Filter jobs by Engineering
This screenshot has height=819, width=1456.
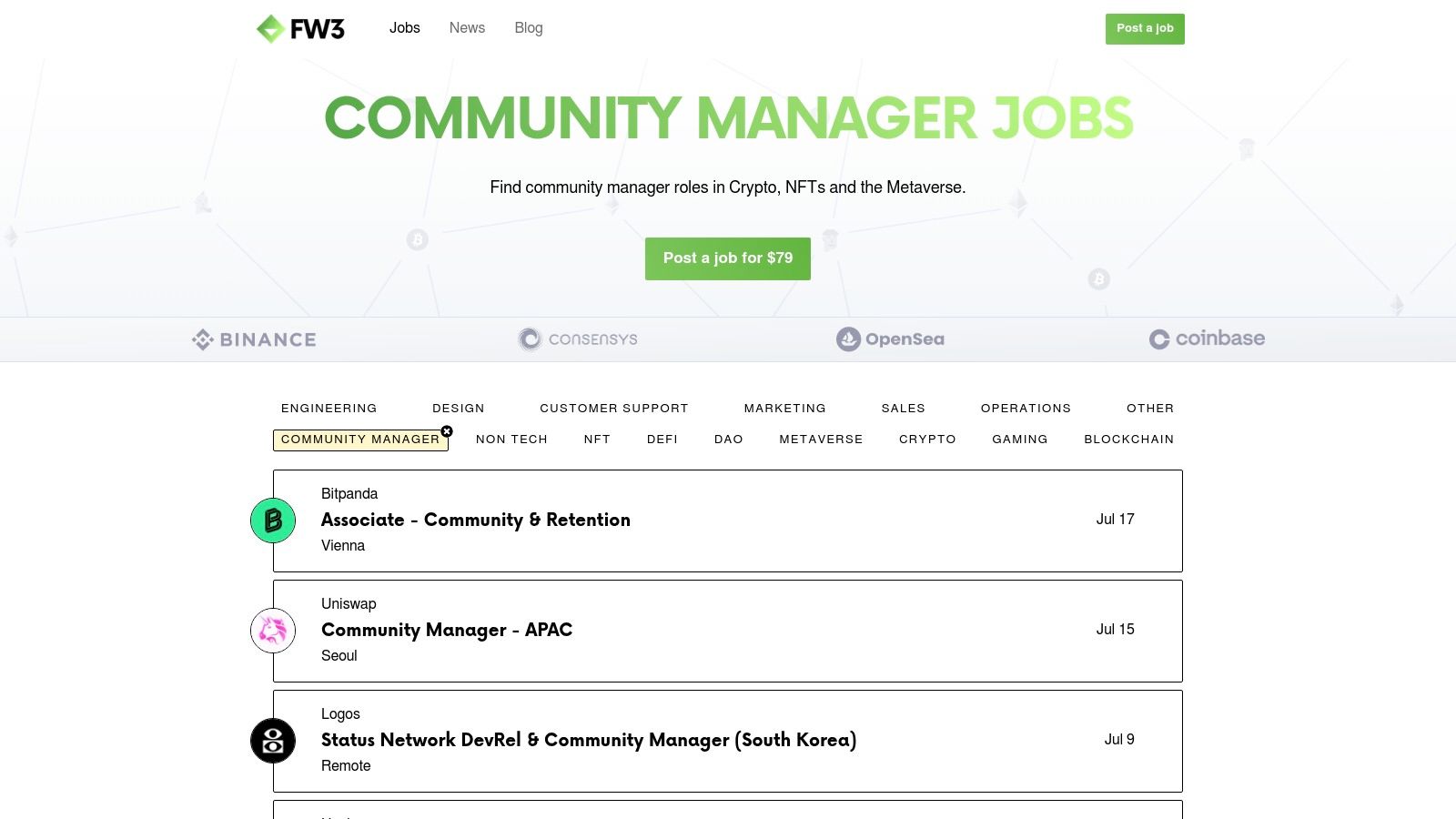[329, 409]
